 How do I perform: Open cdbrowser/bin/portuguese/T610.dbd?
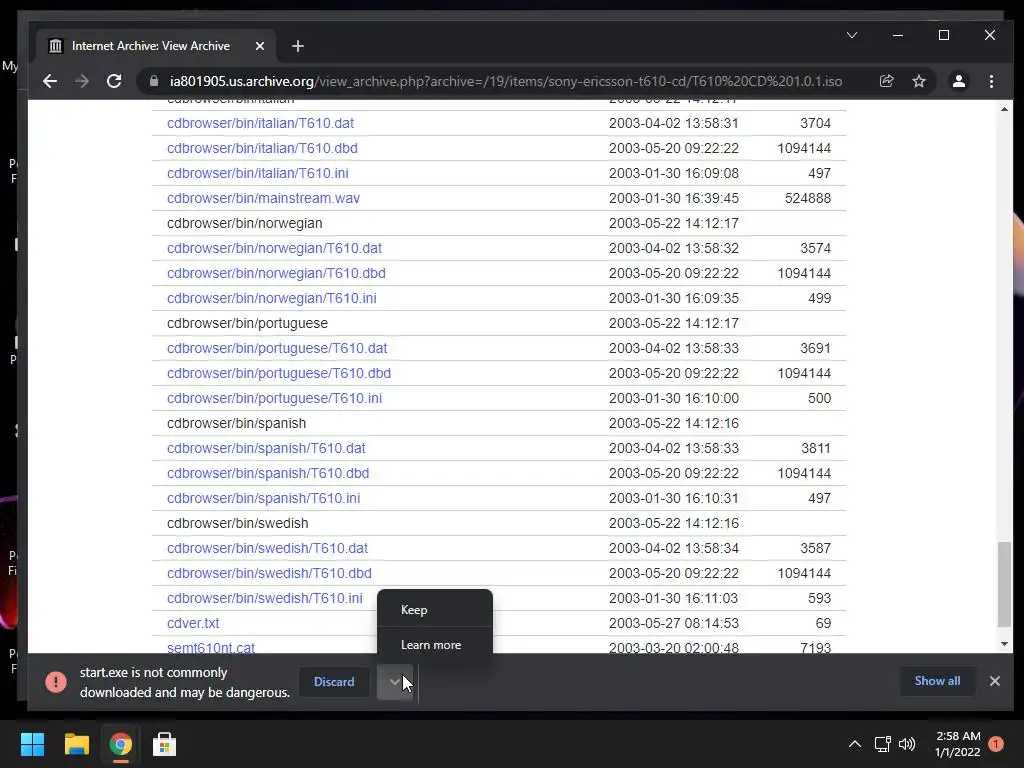pyautogui.click(x=279, y=373)
